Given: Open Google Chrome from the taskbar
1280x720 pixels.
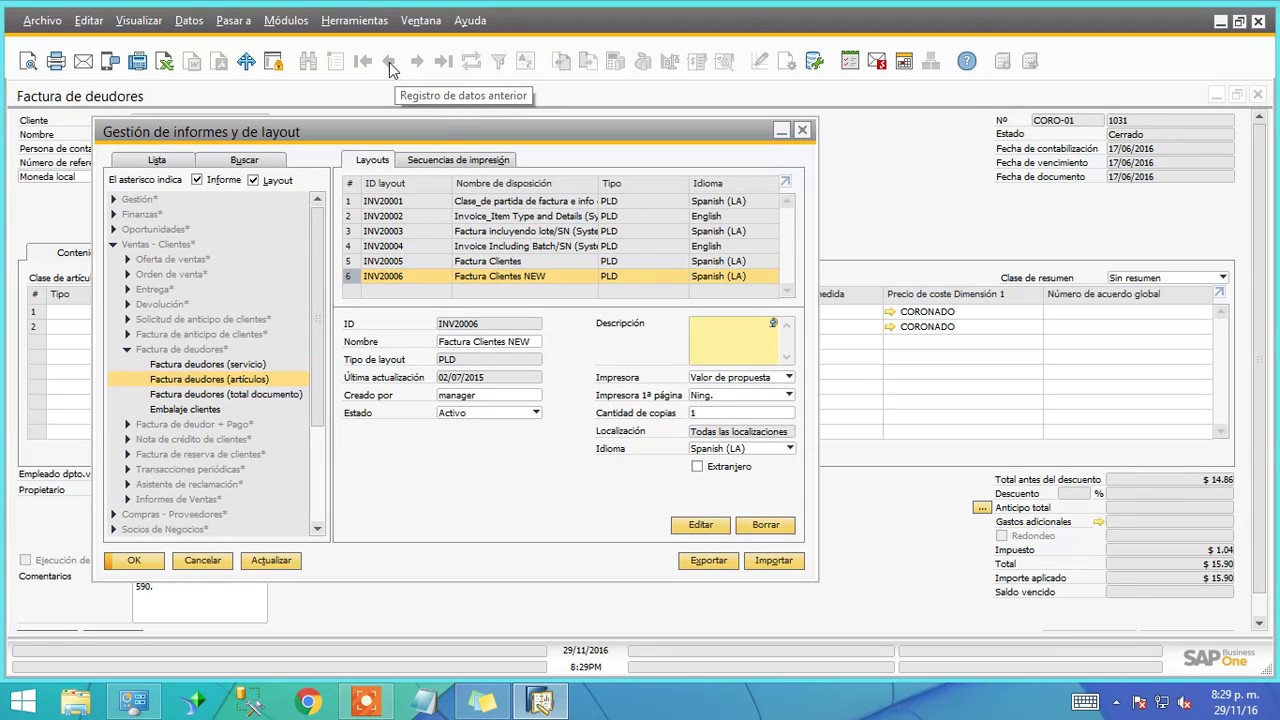Looking at the screenshot, I should click(308, 701).
